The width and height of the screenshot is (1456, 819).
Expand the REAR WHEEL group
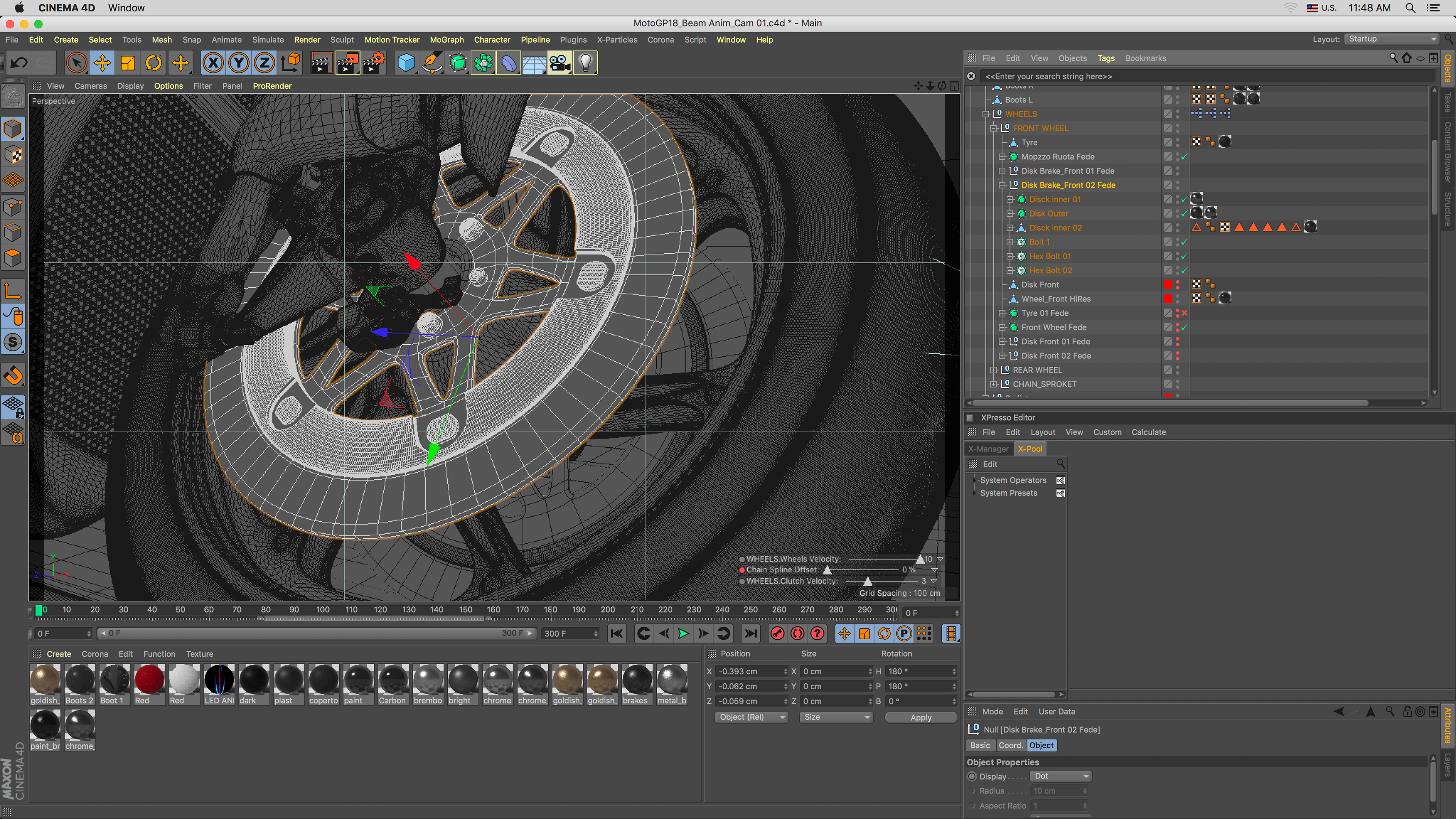994,370
